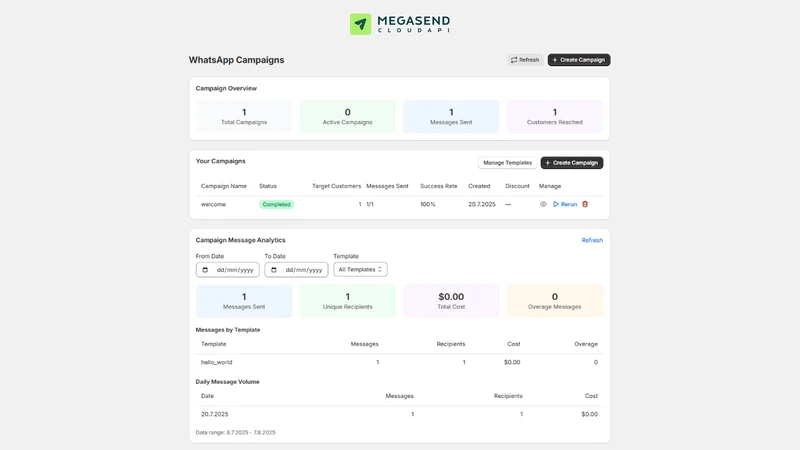Screen dimensions: 800x450
Task: Open the All Templates dropdown
Action: (x=360, y=269)
